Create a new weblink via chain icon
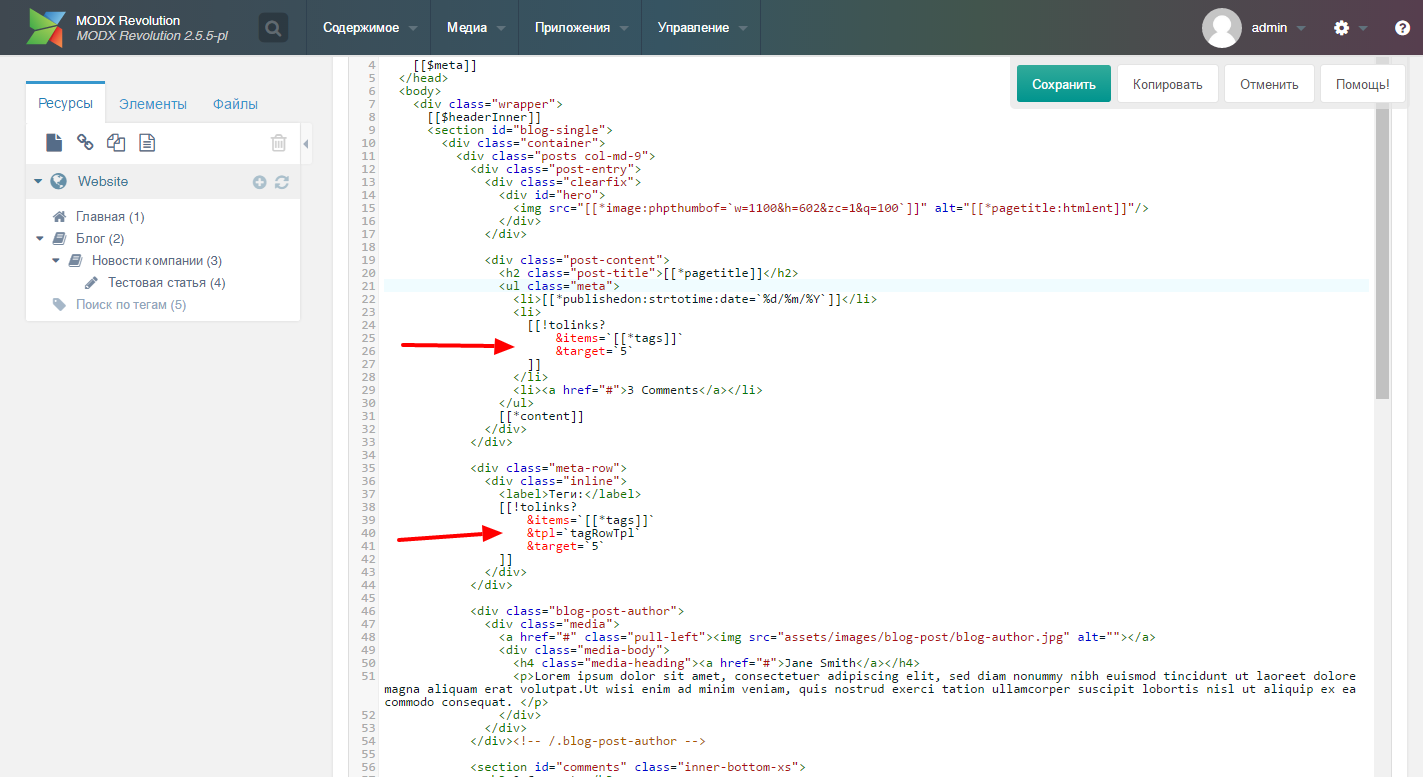The width and height of the screenshot is (1423, 777). coord(86,143)
